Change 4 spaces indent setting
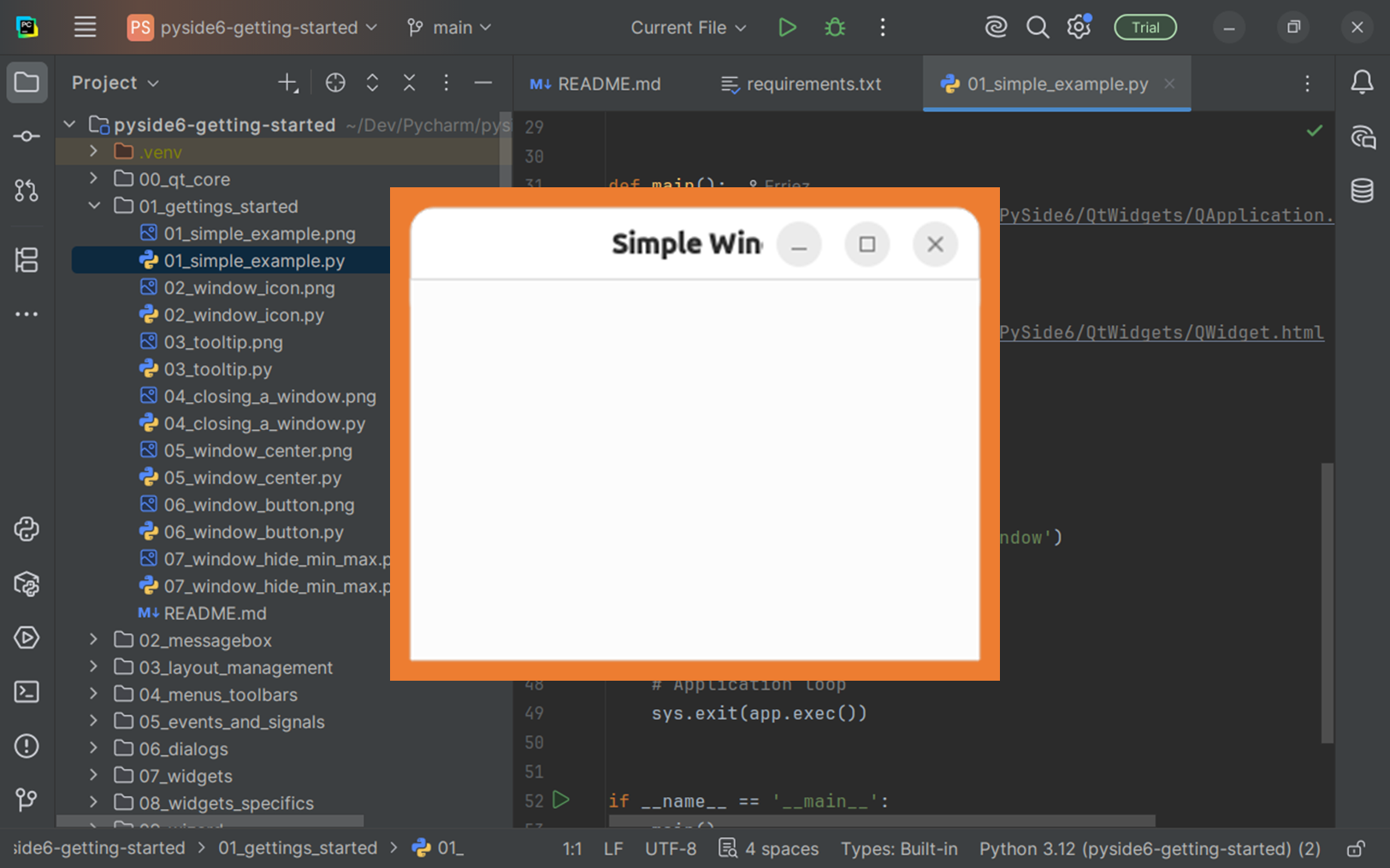Screen dimensions: 1390x868 pyautogui.click(x=769, y=848)
